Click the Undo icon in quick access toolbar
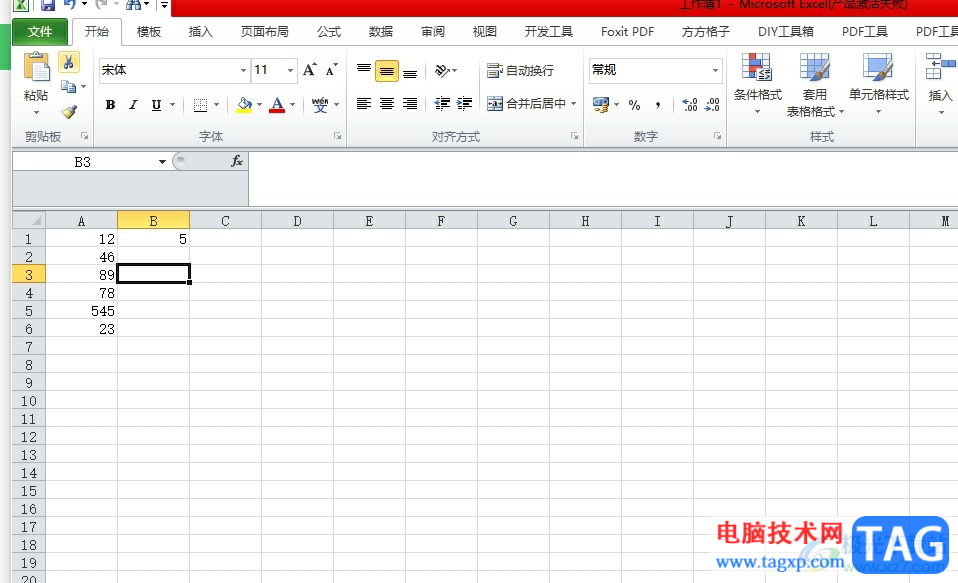 click(69, 5)
